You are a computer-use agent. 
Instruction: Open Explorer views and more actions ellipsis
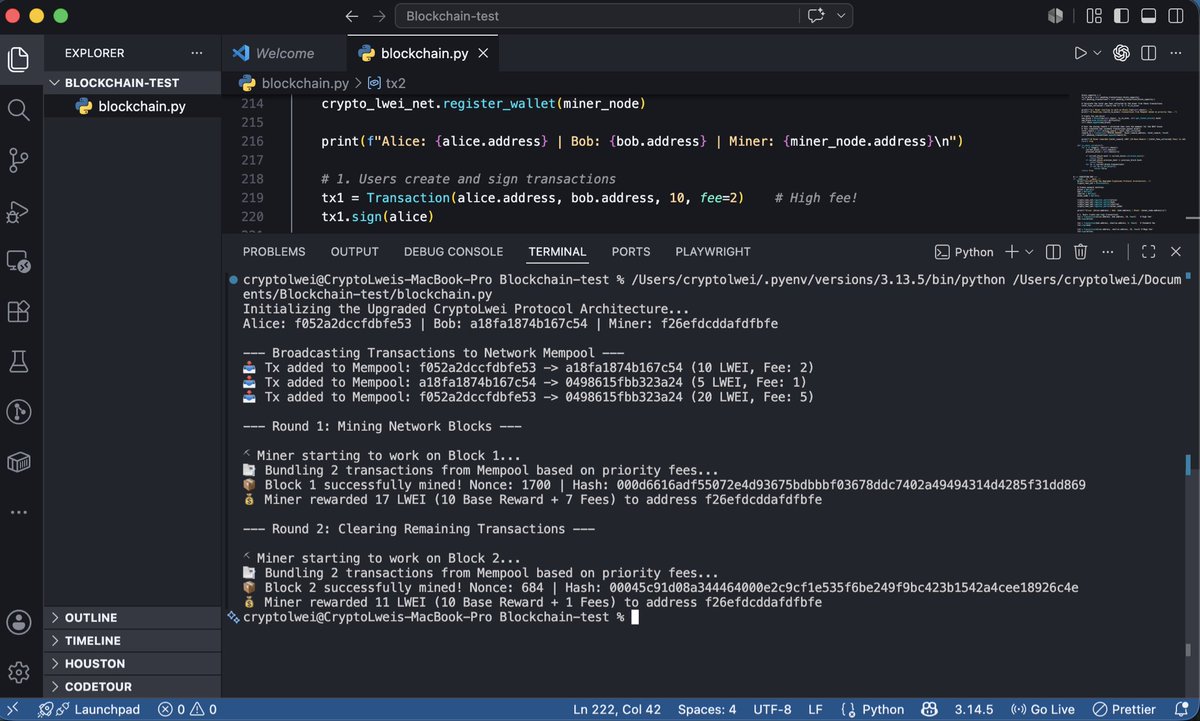196,53
